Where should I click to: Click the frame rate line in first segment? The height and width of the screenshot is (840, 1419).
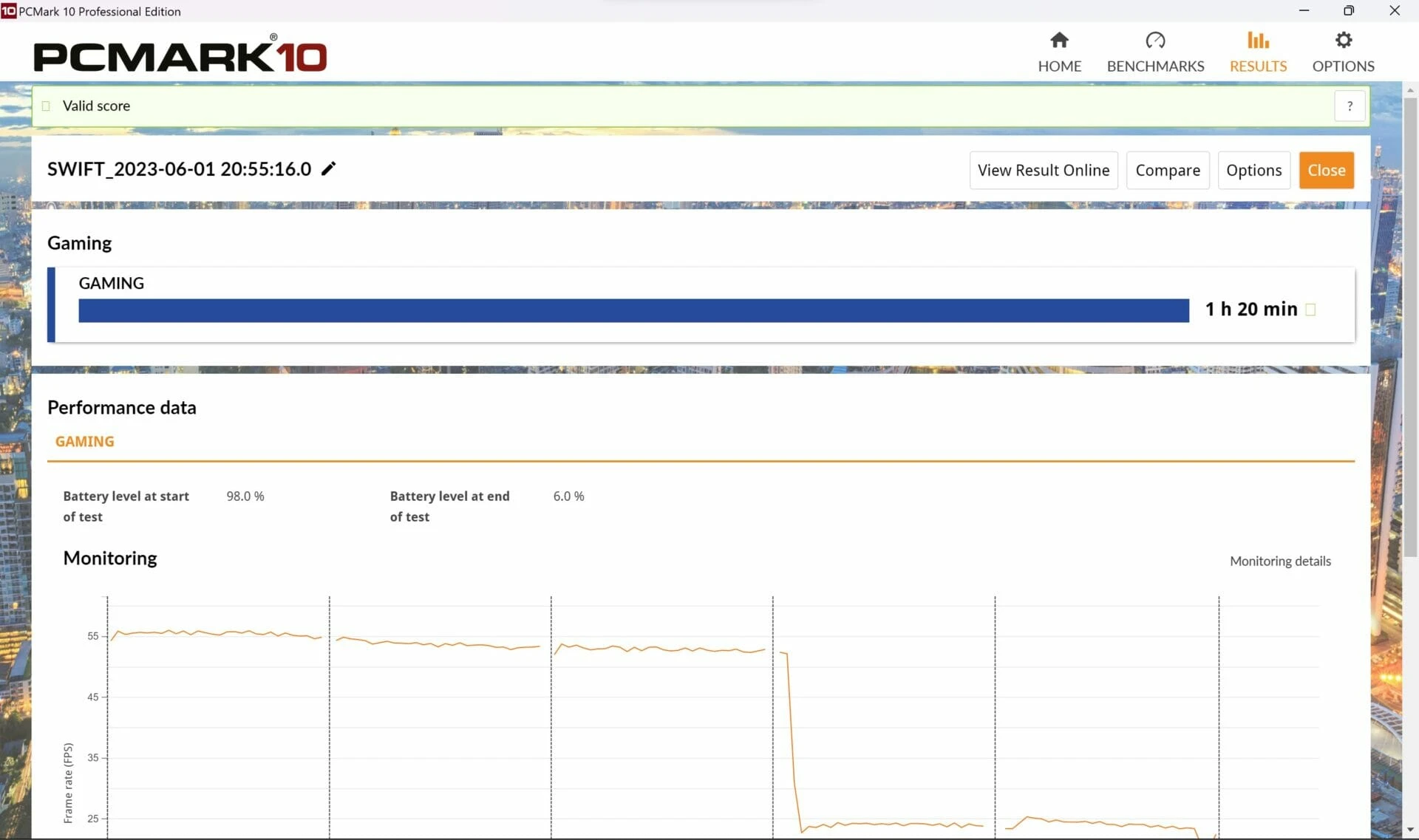(214, 633)
